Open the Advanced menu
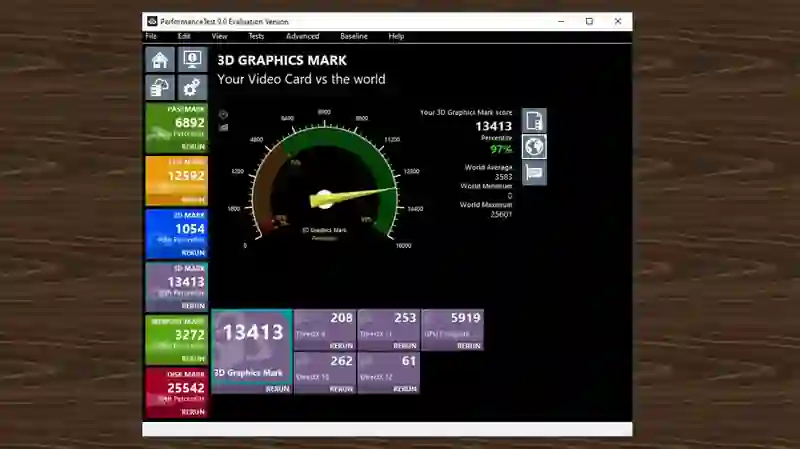The image size is (800, 449). tap(303, 36)
